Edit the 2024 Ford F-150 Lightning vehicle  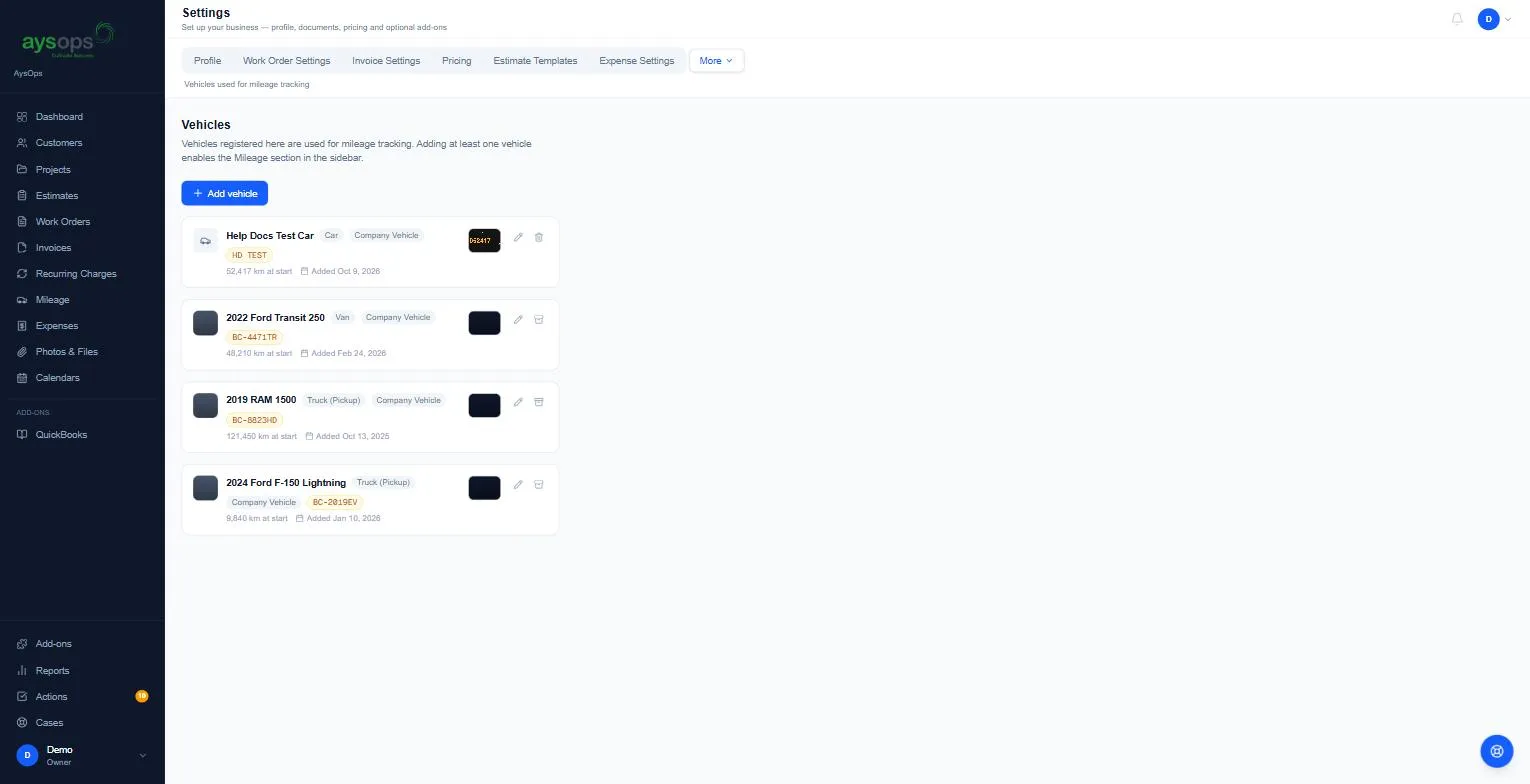518,485
